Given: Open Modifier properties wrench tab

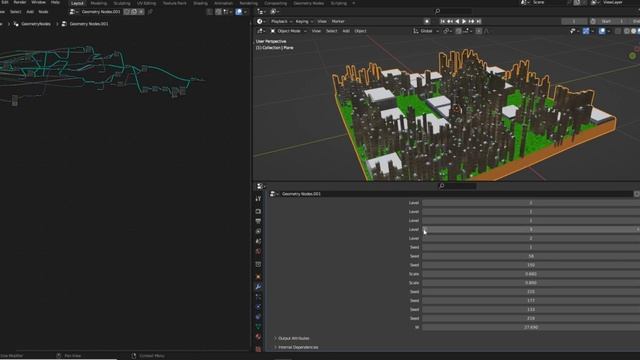Looking at the screenshot, I should click(258, 287).
